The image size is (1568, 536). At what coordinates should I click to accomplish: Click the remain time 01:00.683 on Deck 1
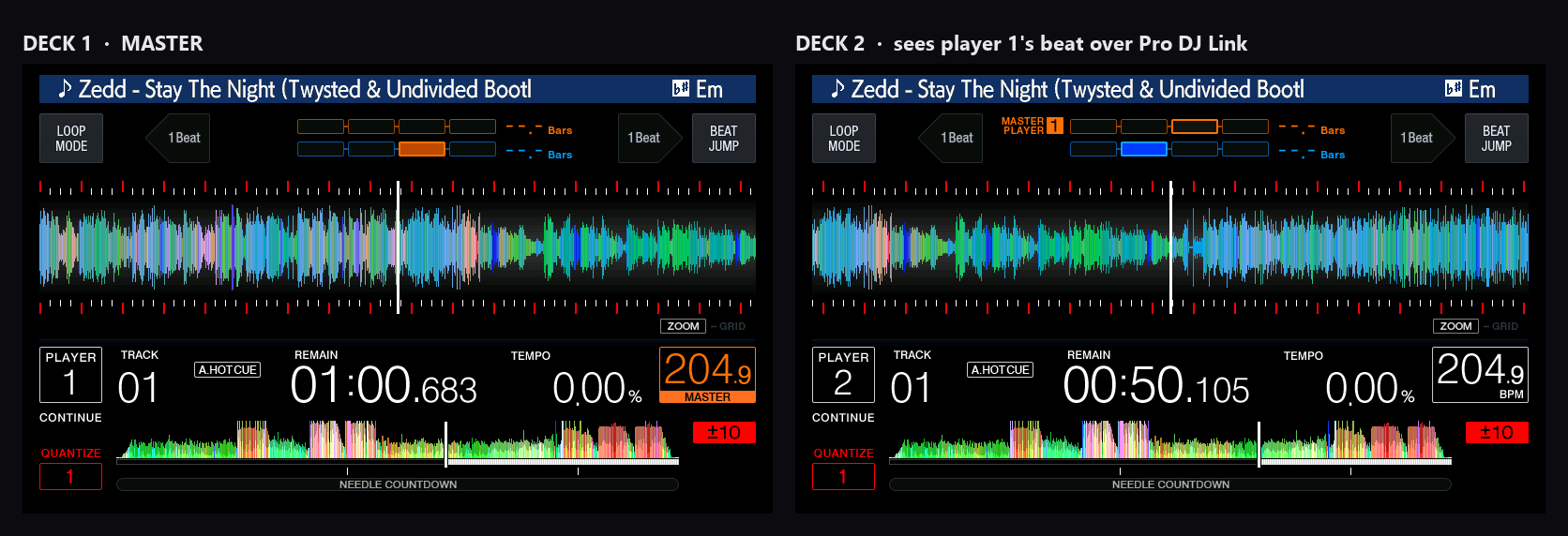tap(384, 385)
